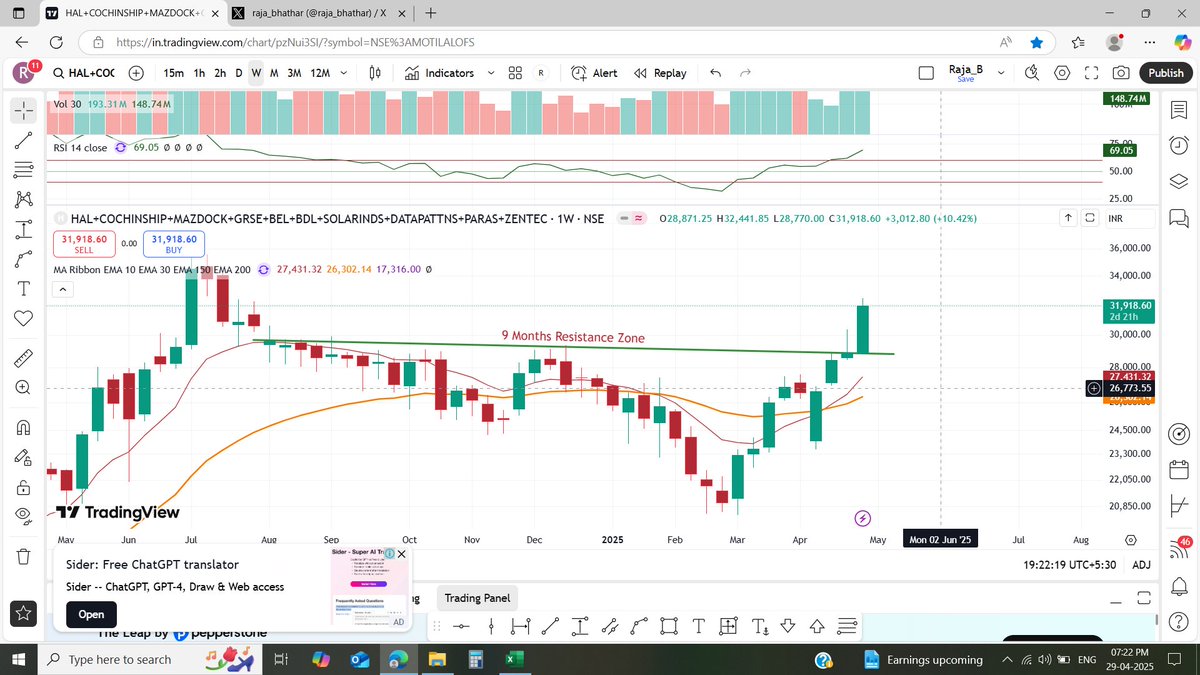Viewport: 1200px width, 675px height.
Task: Select the trend line drawing tool
Action: (x=25, y=141)
